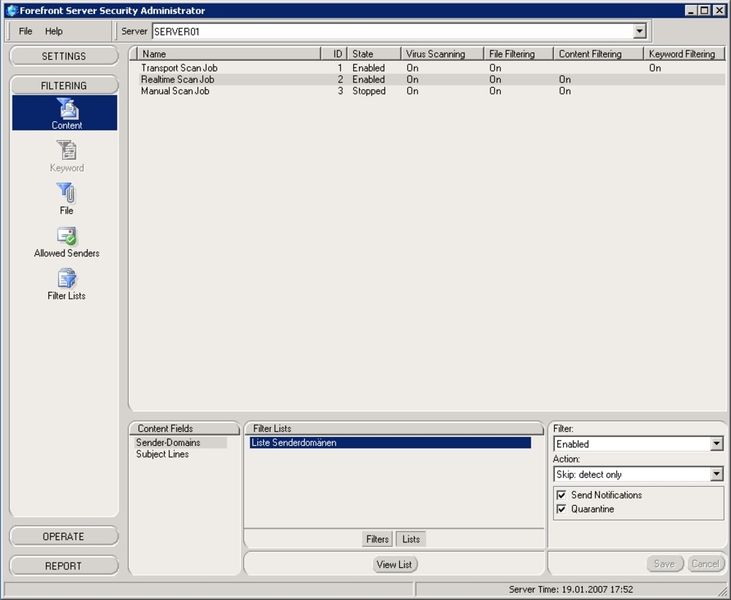
Task: Open the REPORT section button
Action: tap(64, 566)
